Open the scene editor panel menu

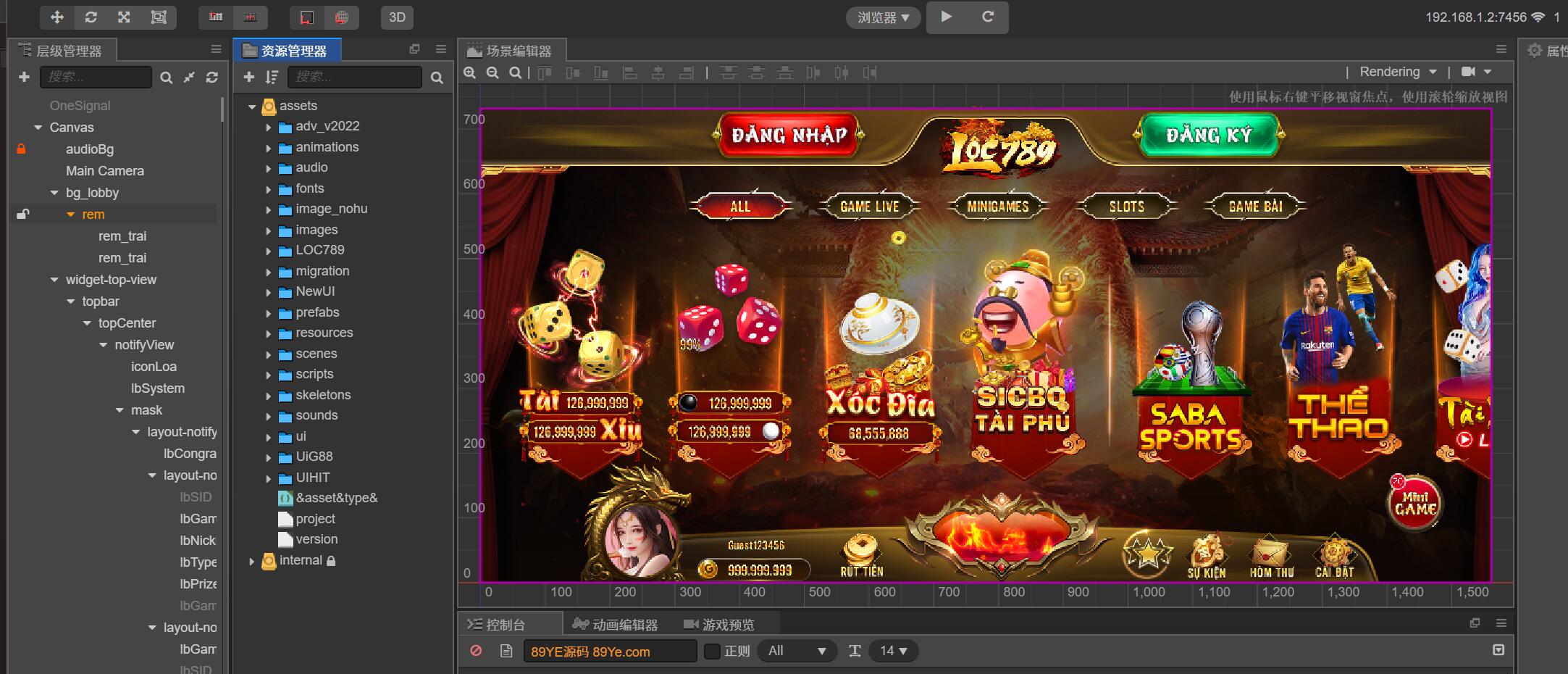pos(1501,49)
